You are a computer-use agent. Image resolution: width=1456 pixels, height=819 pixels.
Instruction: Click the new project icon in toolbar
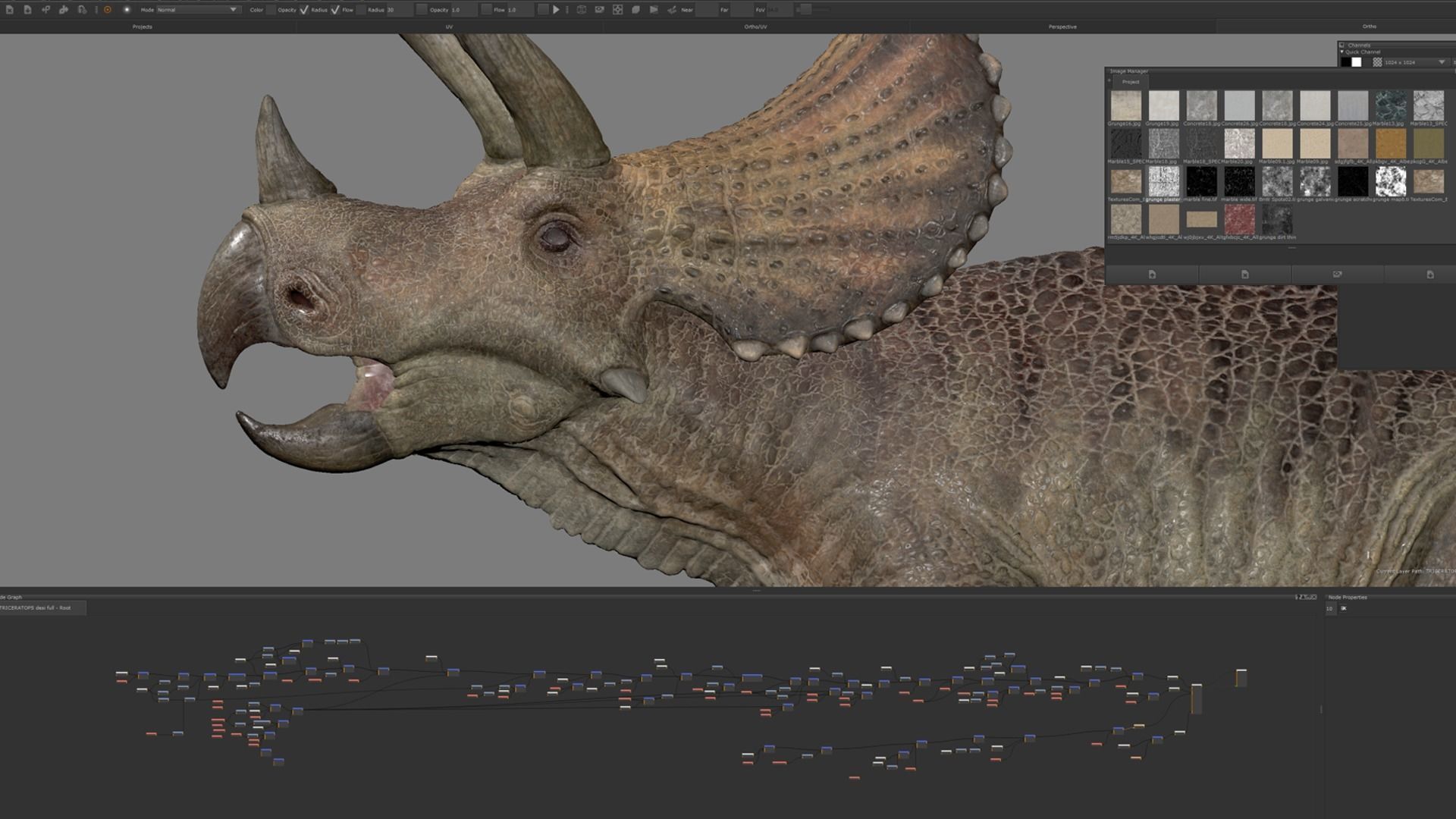tap(10, 10)
